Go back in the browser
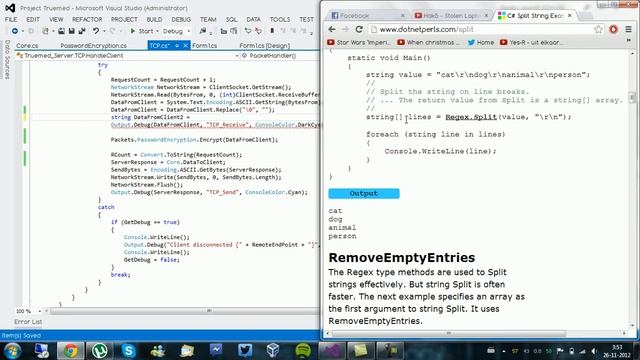This screenshot has width=640, height=360. pyautogui.click(x=332, y=29)
